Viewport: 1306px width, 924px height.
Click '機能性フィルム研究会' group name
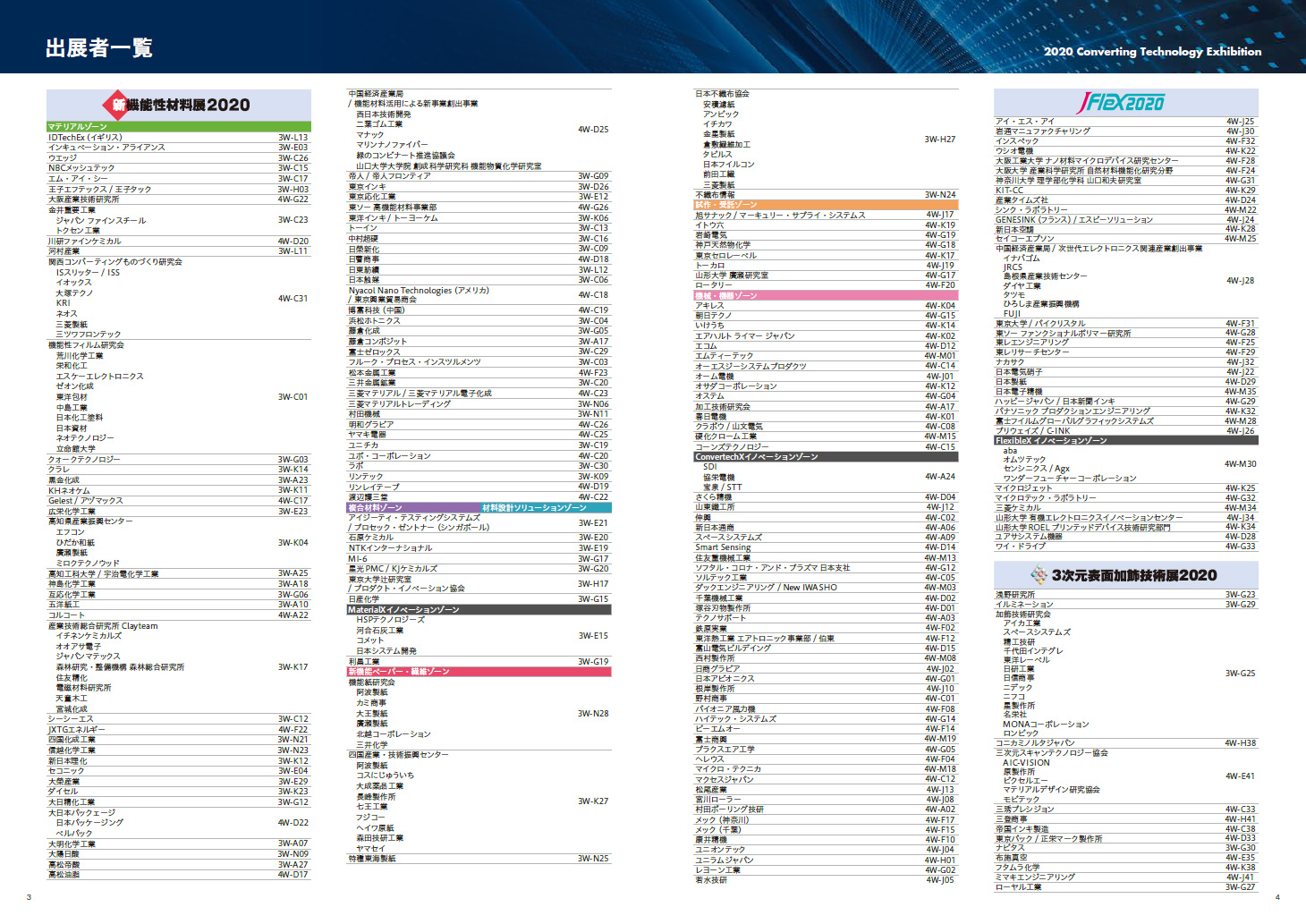(x=86, y=345)
